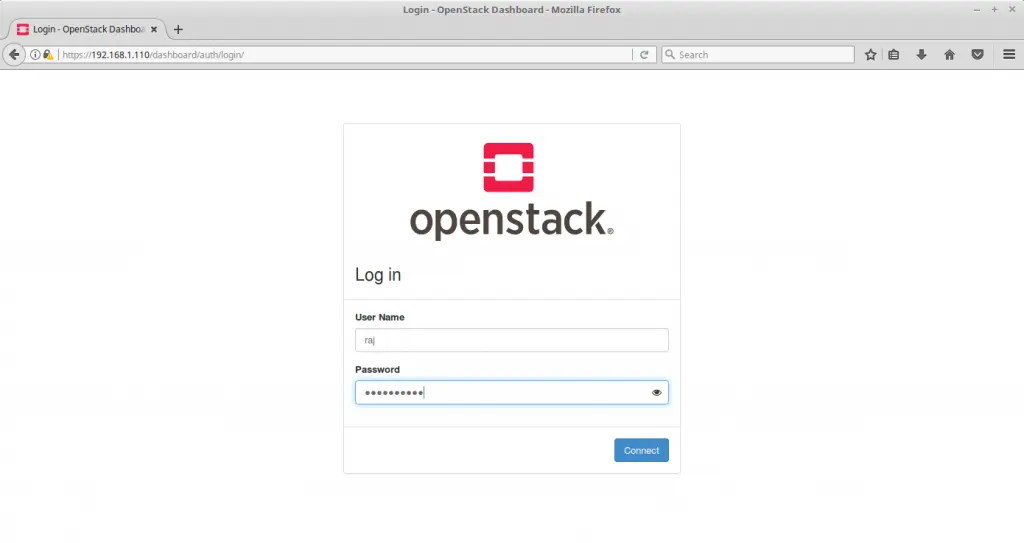Focus the User Name input field
This screenshot has height=543, width=1024.
point(512,340)
